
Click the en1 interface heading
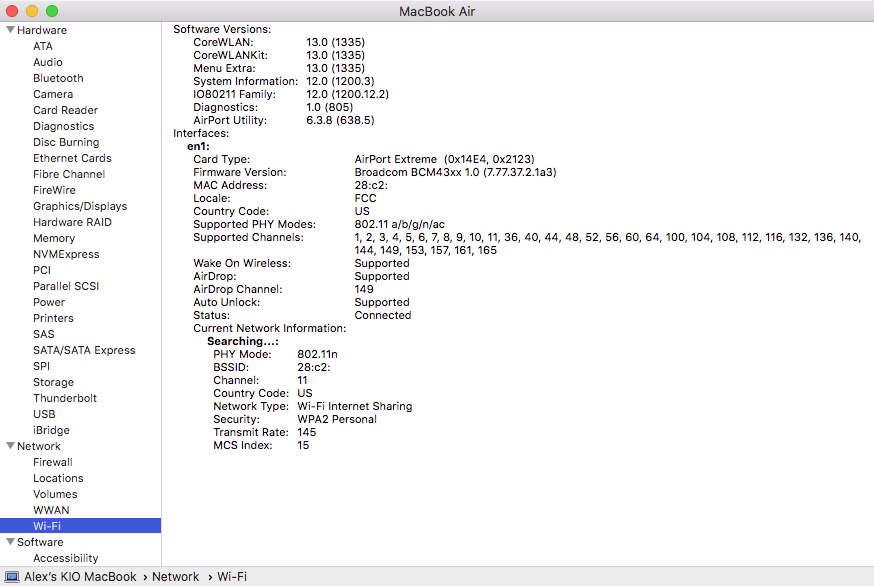click(198, 146)
